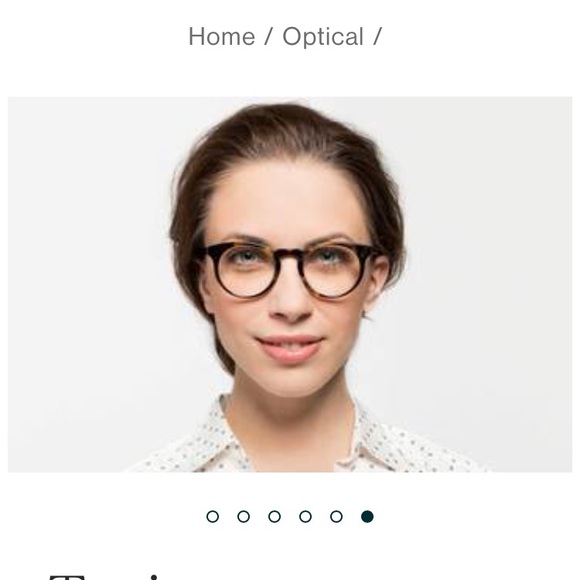Viewport: 580px width, 580px height.
Task: Click the trailing slash after Optical
Action: 377,37
